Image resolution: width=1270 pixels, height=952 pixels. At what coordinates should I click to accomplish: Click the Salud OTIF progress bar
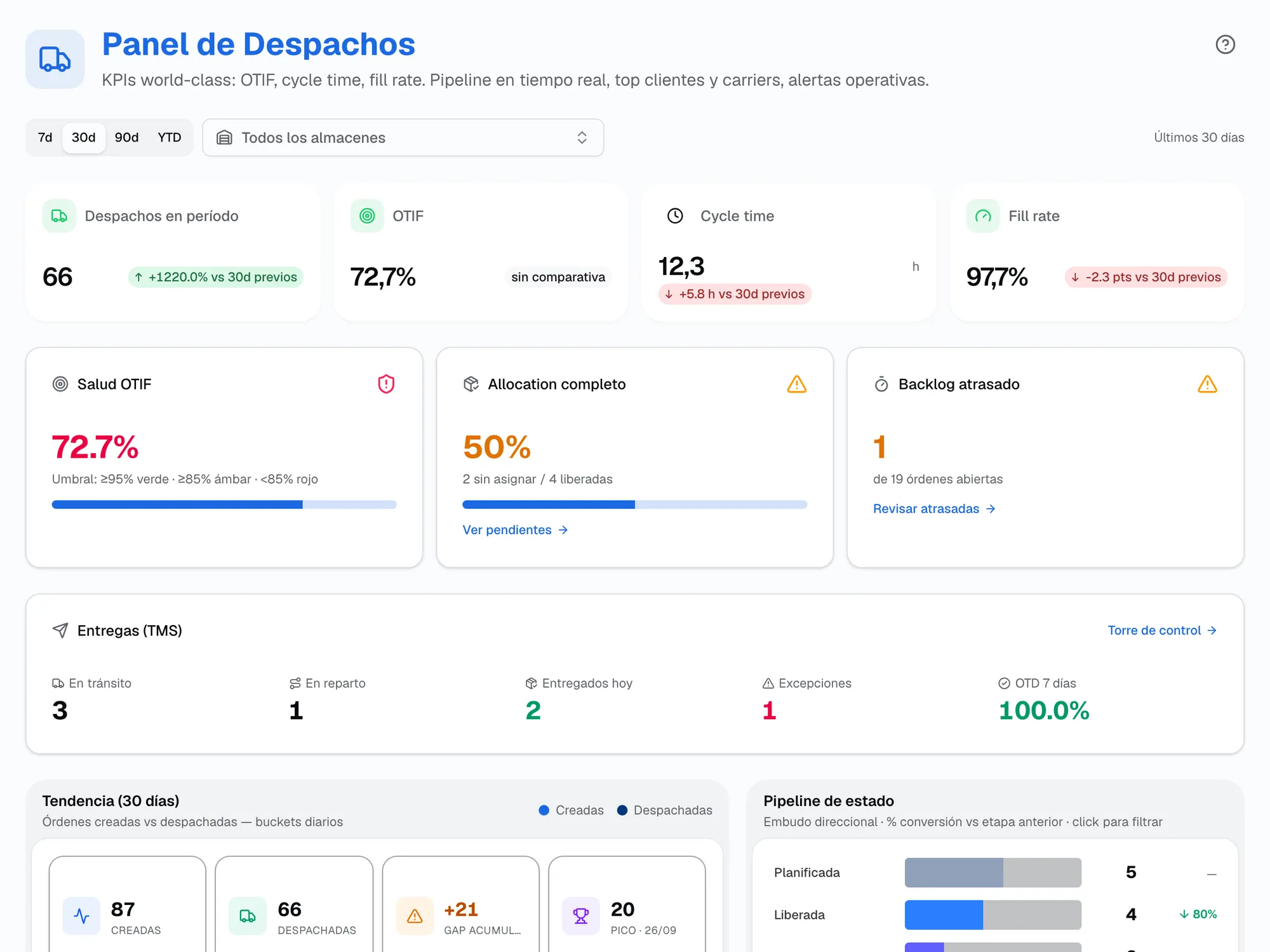pos(224,505)
